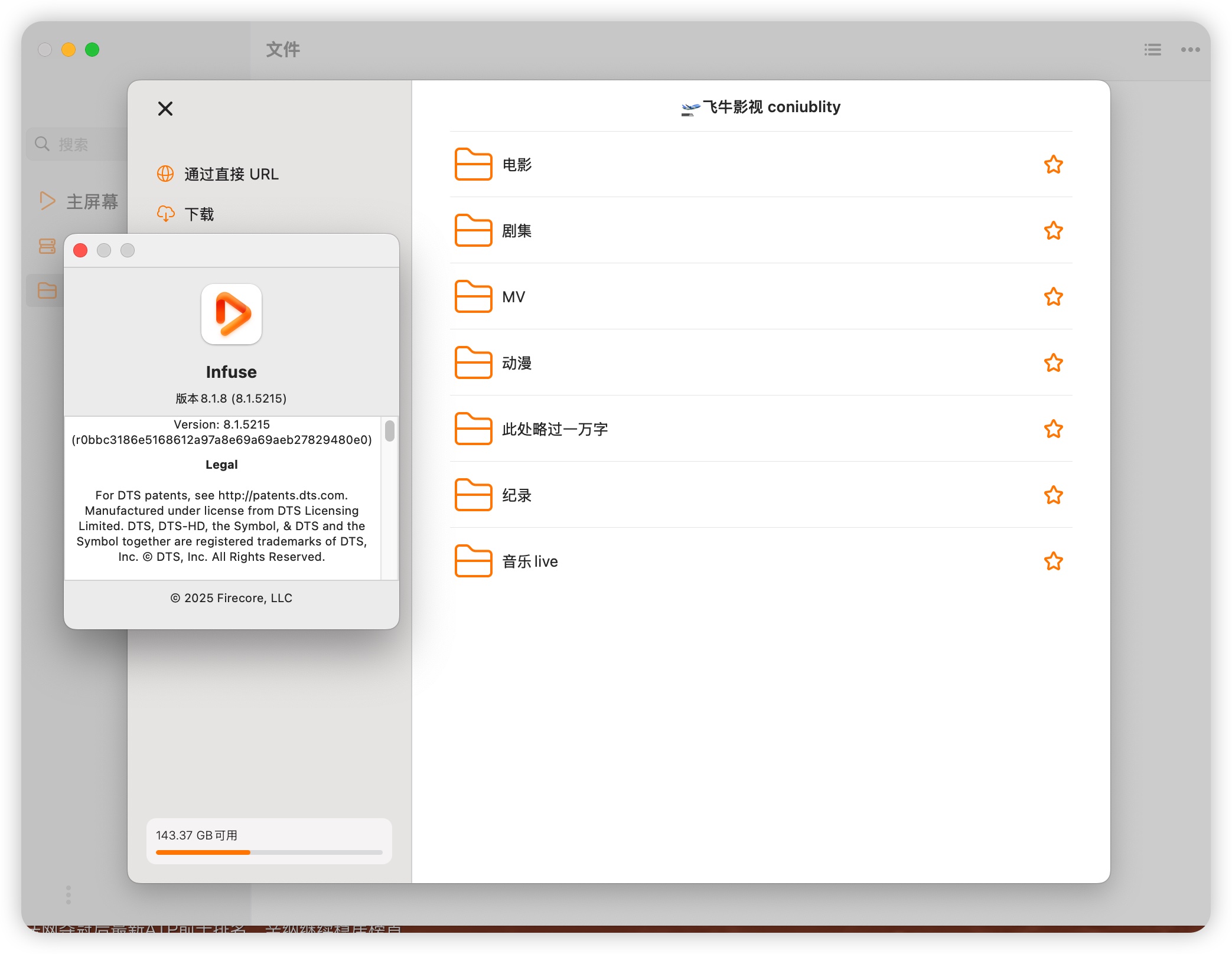Click the 飞牛影视 coniublity server title
The height and width of the screenshot is (954, 1232).
click(771, 107)
